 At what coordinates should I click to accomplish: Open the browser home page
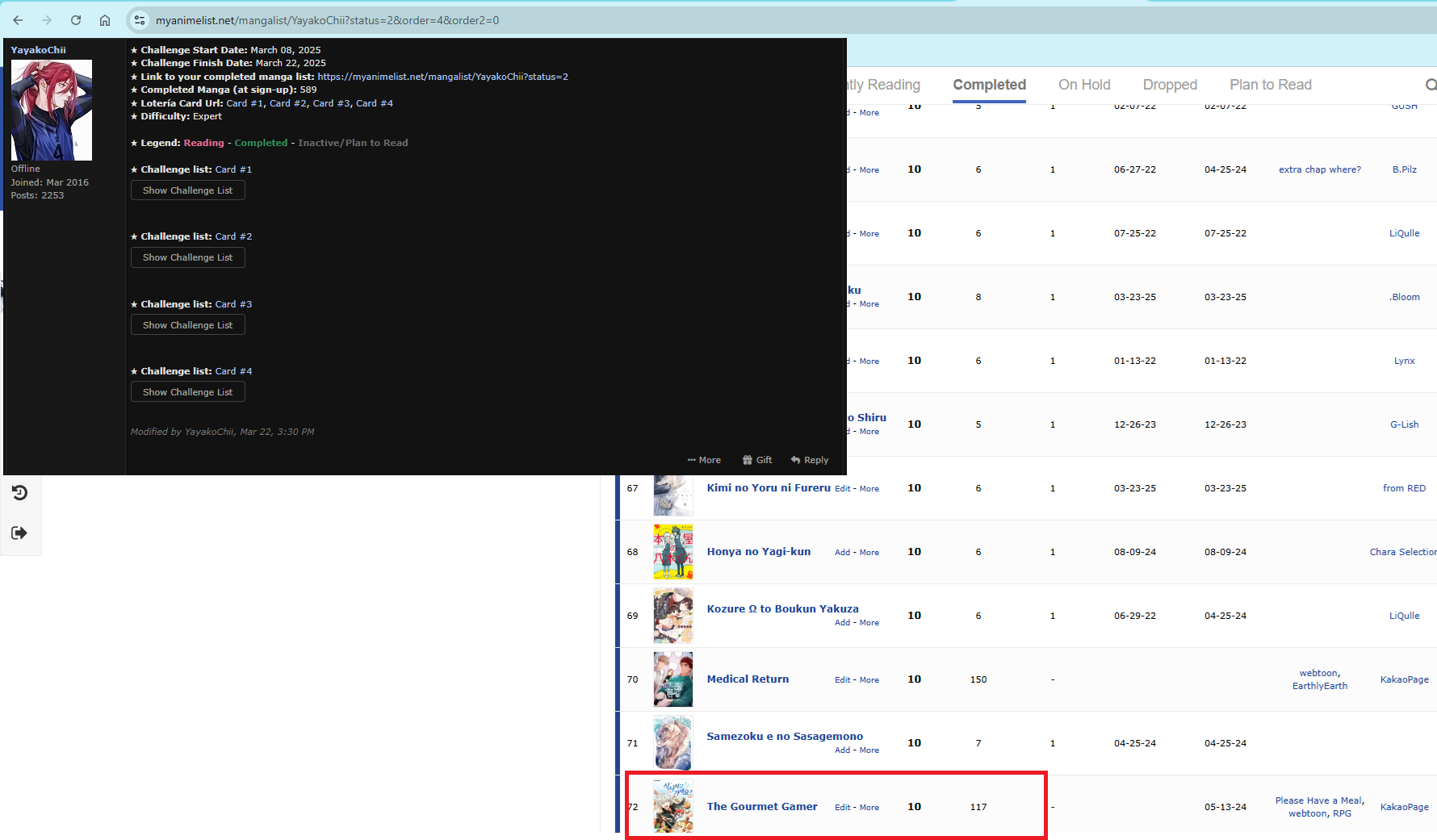[105, 20]
